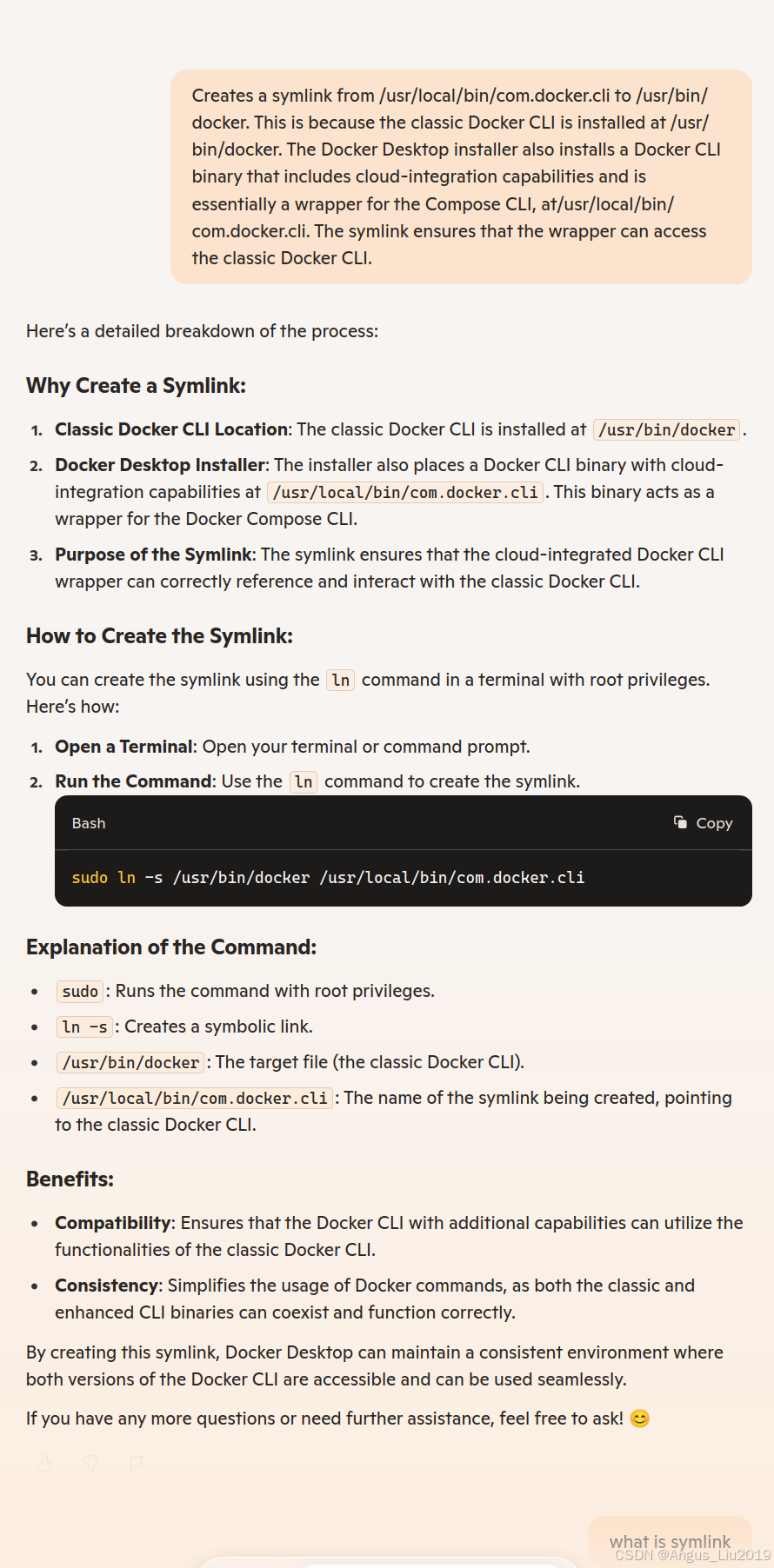Click the what is symlink suggestion chip

tap(670, 1540)
